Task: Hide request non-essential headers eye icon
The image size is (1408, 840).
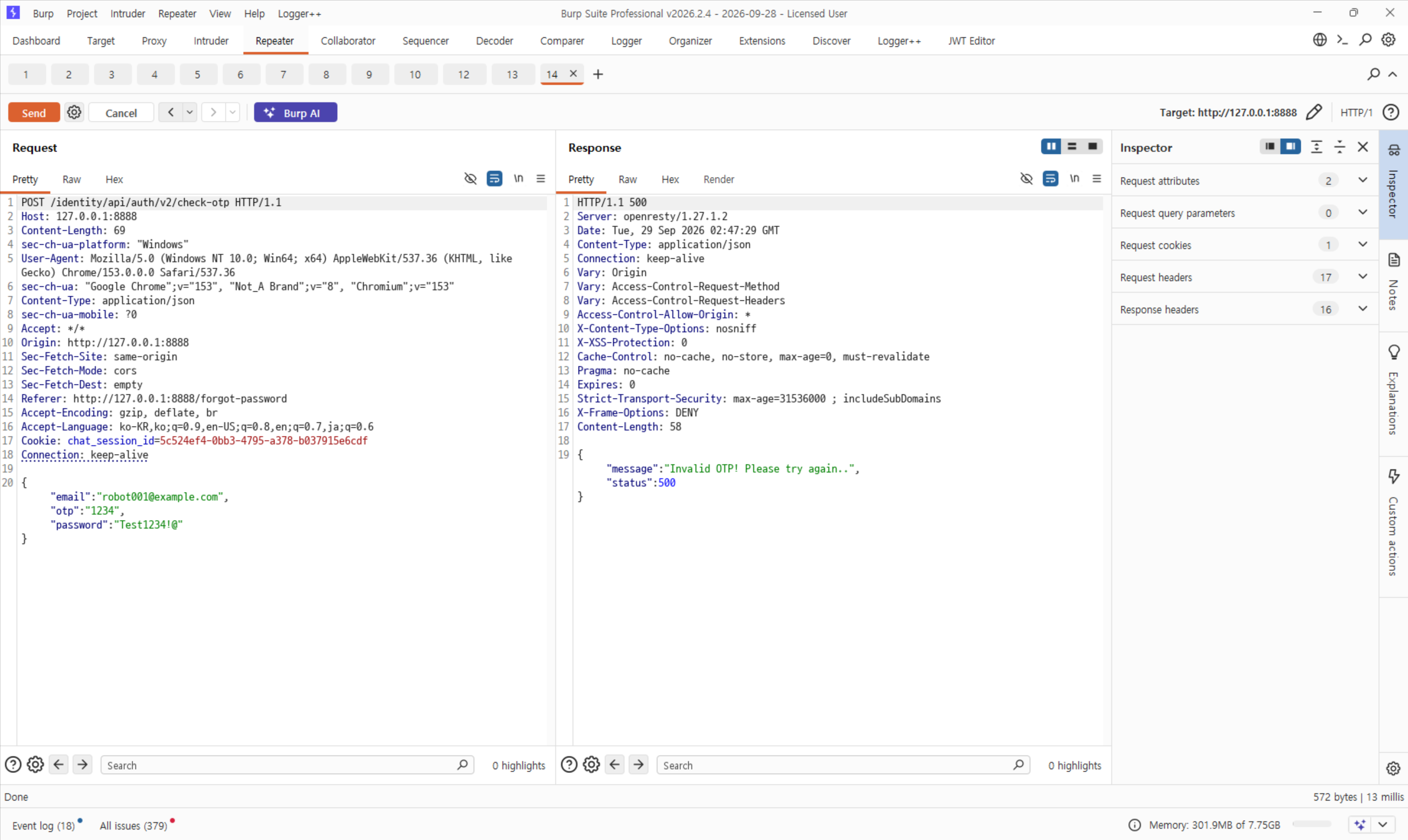Action: (x=470, y=179)
